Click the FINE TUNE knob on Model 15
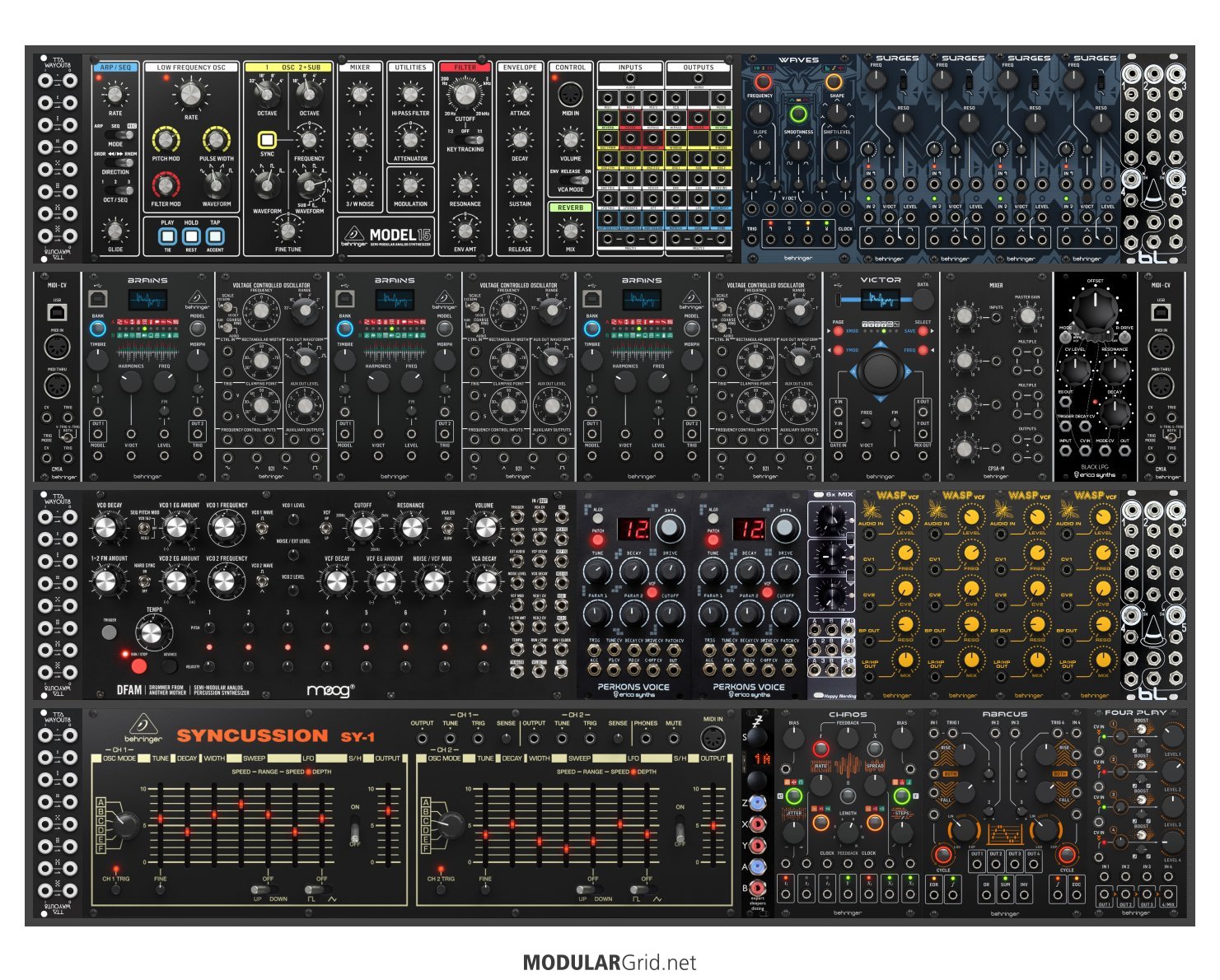Image resolution: width=1220 pixels, height=980 pixels. [287, 230]
